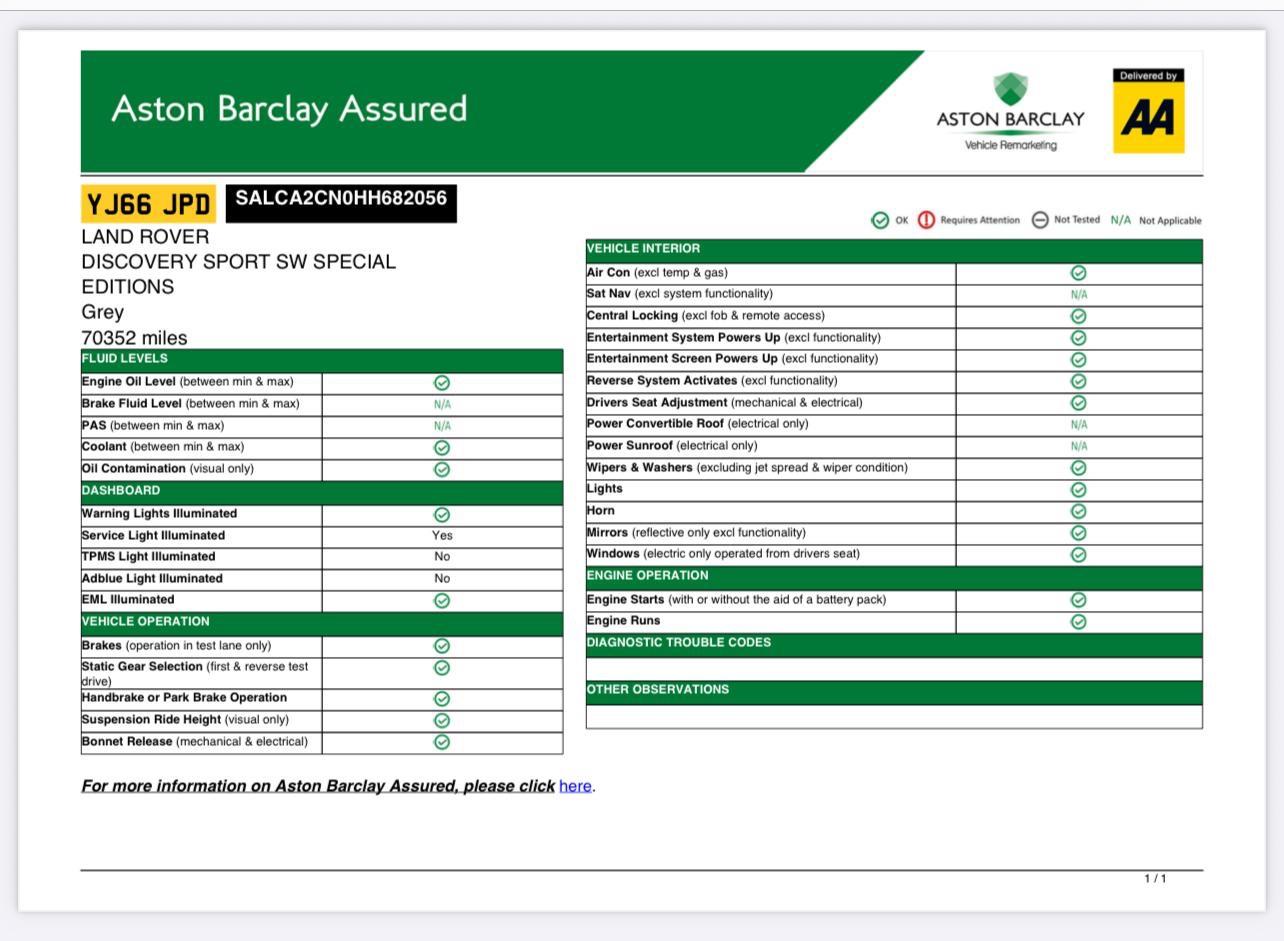Viewport: 1284px width, 941px height.
Task: Click the OTHER OBSERVATIONS header
Action: coord(894,691)
